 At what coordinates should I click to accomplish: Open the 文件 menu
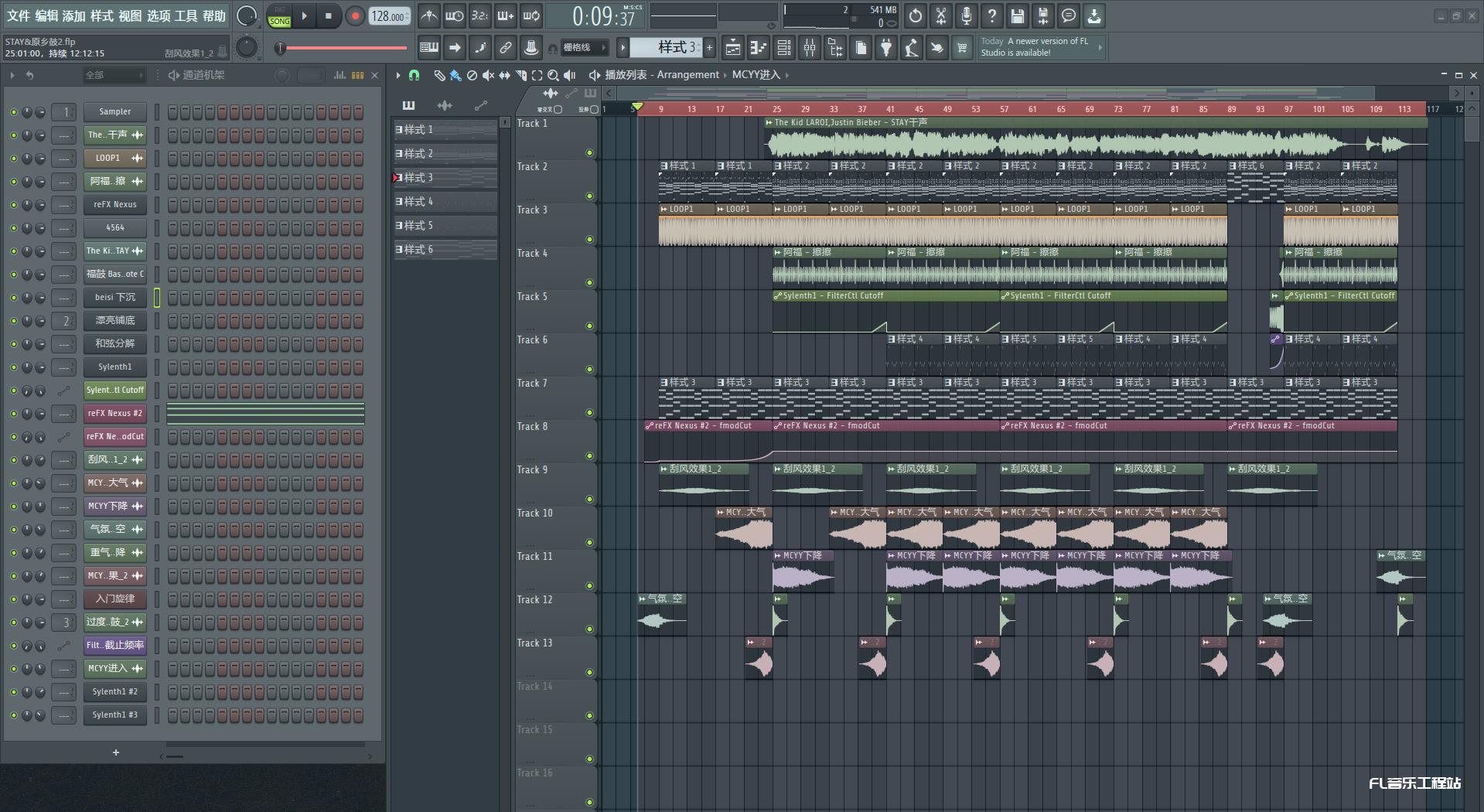point(18,16)
